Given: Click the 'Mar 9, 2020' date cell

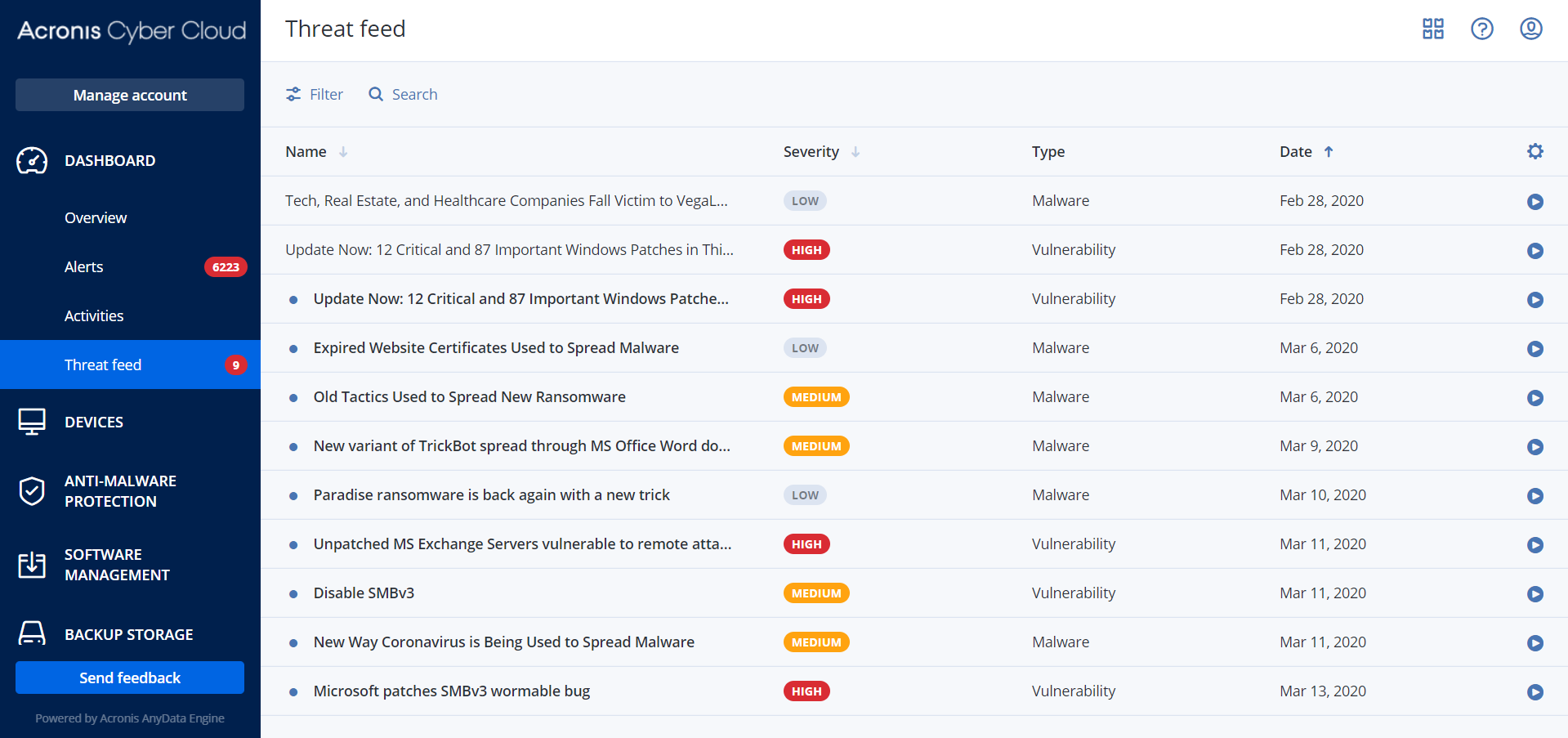Looking at the screenshot, I should [x=1318, y=446].
